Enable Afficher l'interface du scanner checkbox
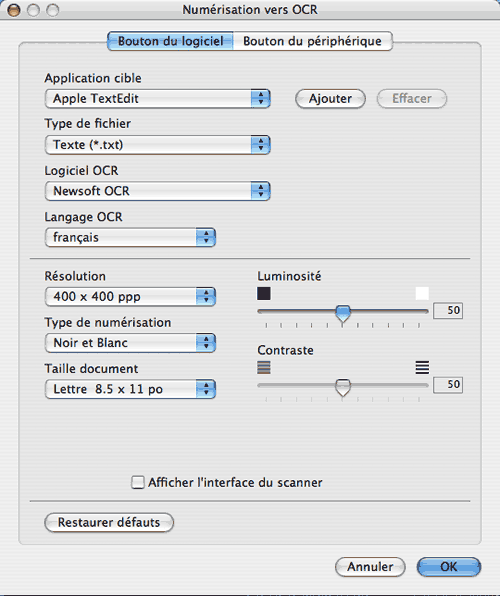The width and height of the screenshot is (500, 596). point(138,482)
